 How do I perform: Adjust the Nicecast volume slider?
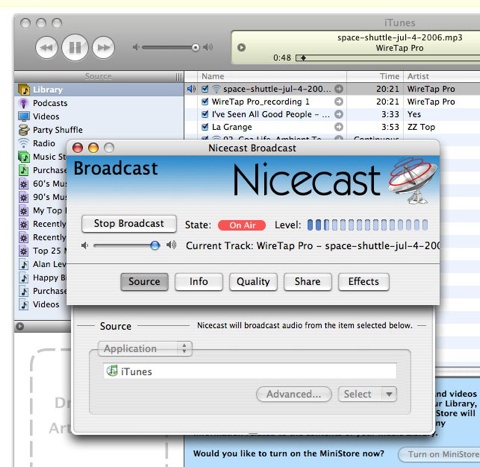[155, 246]
